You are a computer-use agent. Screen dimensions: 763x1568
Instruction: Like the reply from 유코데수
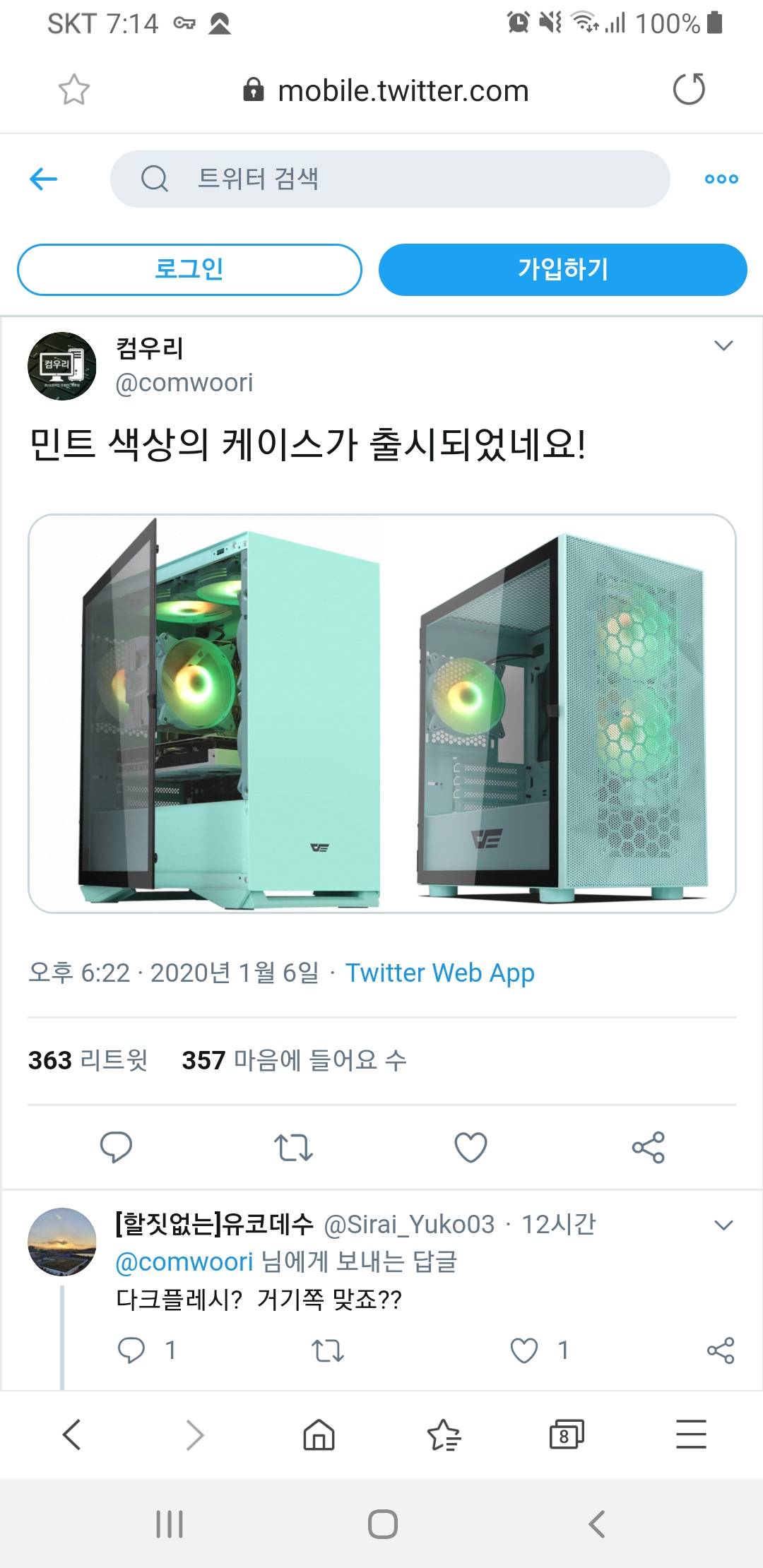524,1350
